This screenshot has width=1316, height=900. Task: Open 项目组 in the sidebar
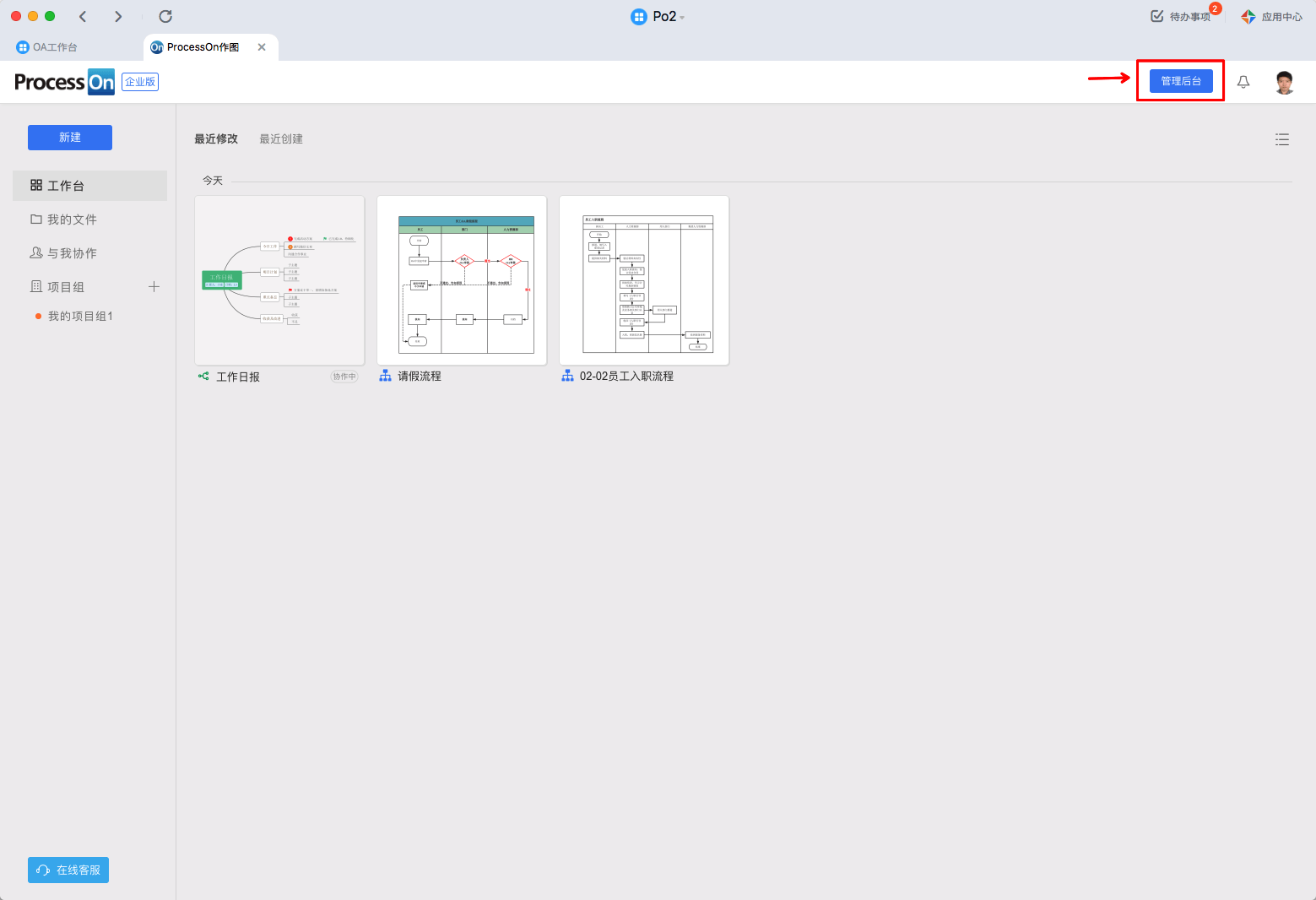[57, 287]
